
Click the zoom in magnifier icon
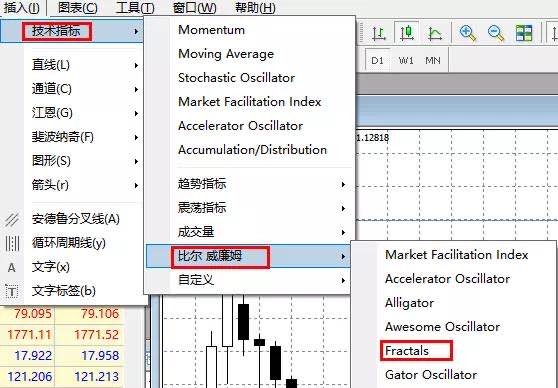[468, 33]
